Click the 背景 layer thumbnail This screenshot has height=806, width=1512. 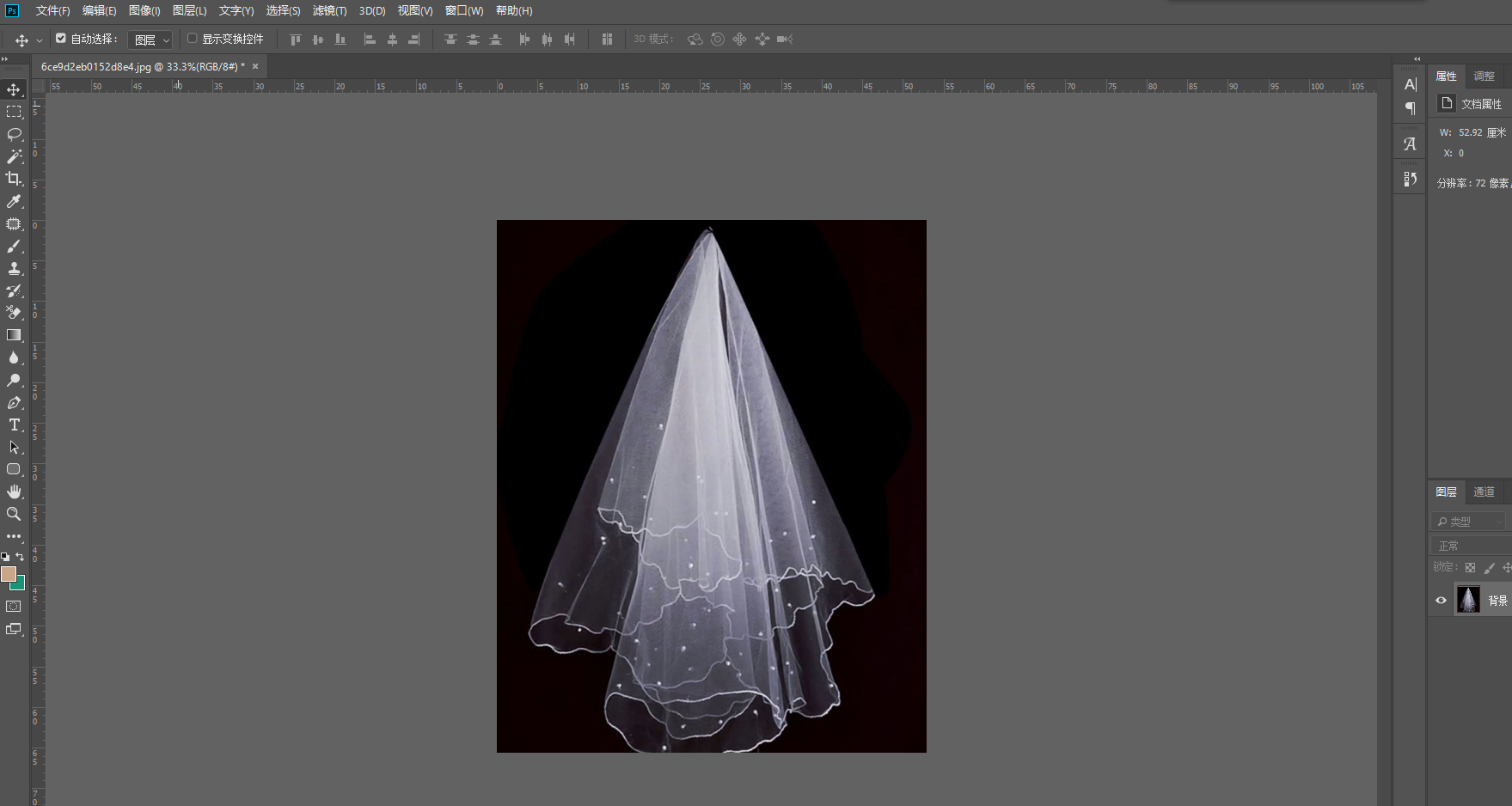pos(1468,600)
